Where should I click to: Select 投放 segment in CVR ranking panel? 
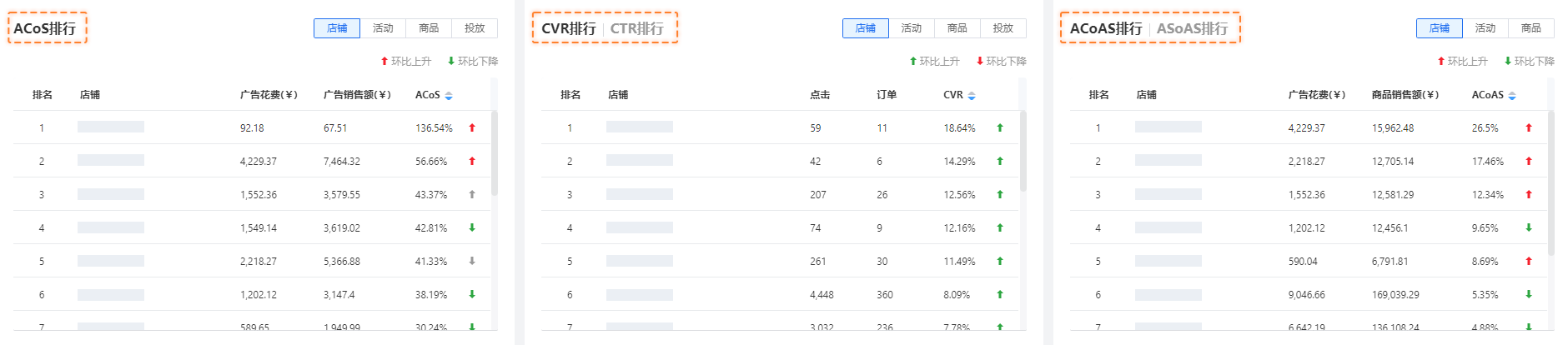pos(1003,28)
